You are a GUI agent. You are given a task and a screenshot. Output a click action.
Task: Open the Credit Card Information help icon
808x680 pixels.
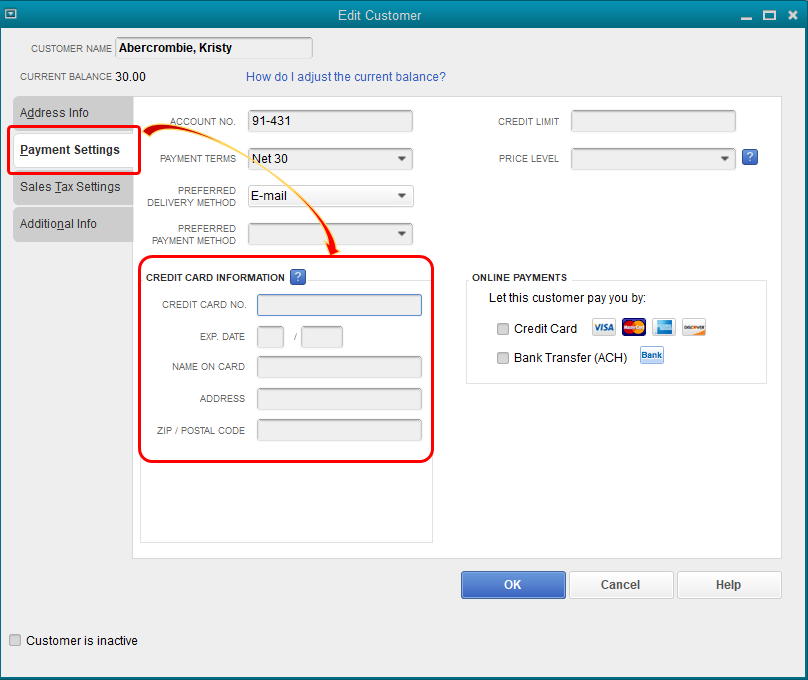[298, 277]
